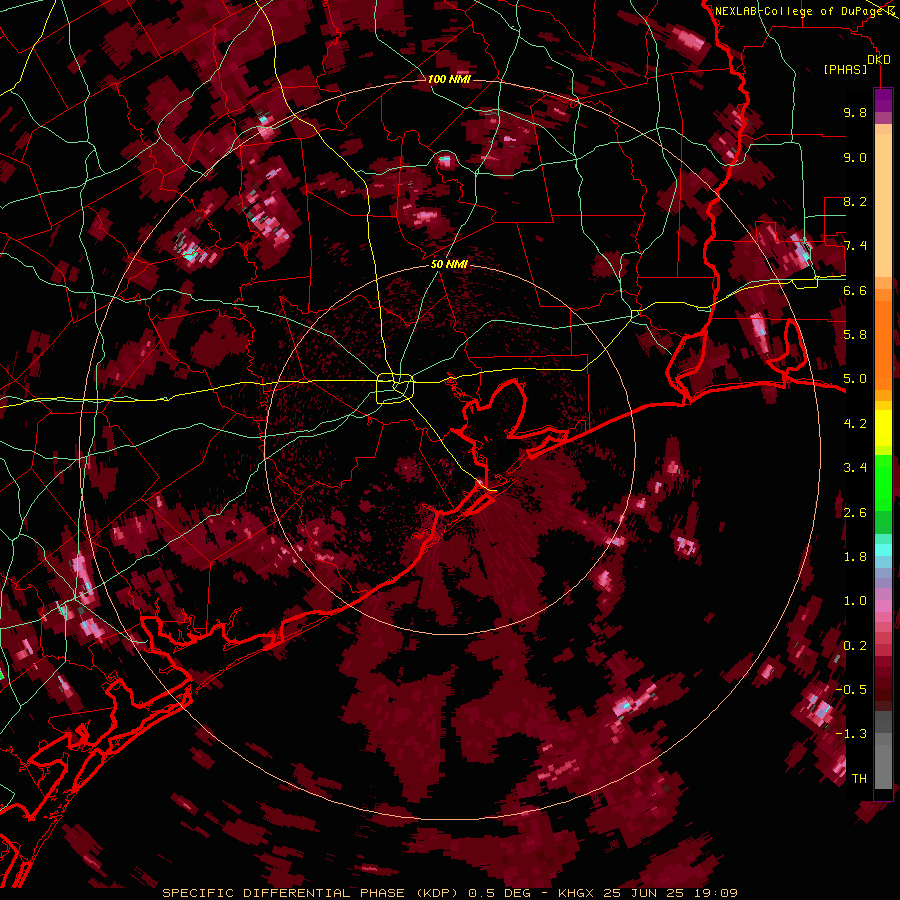Click the 0.2 value on the color scale
This screenshot has width=900, height=900.
point(855,646)
